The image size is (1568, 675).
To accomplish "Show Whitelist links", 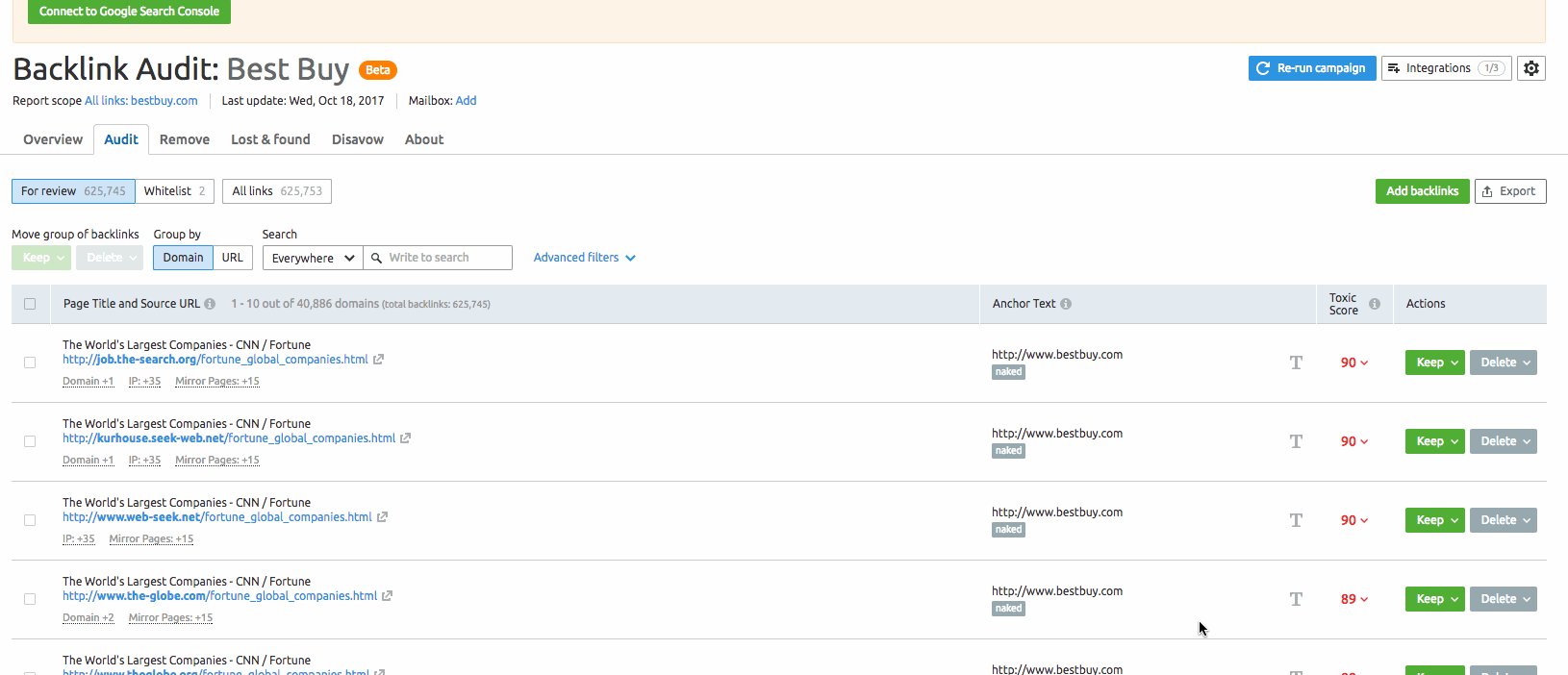I will coord(174,191).
